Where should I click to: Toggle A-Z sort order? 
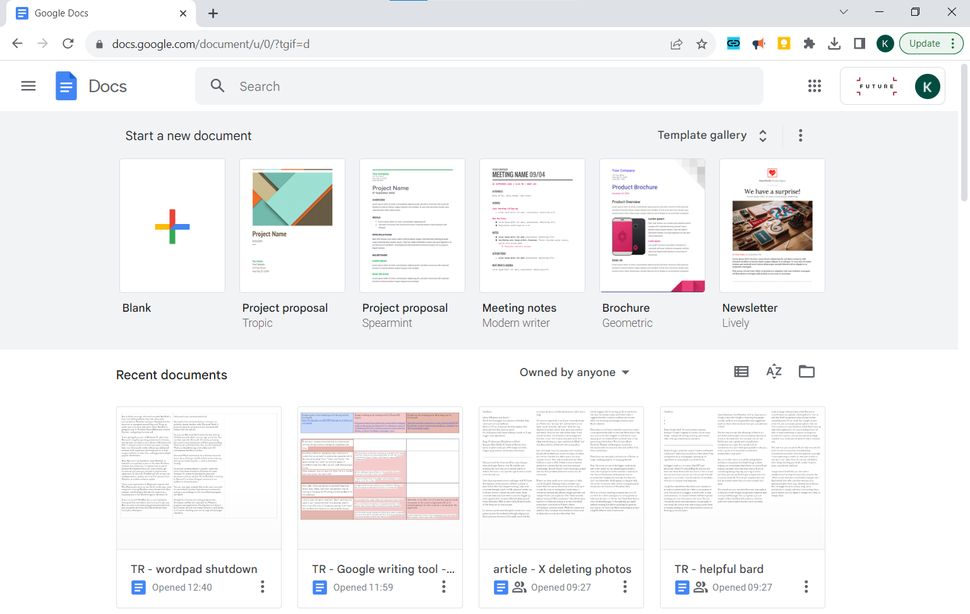click(x=774, y=371)
